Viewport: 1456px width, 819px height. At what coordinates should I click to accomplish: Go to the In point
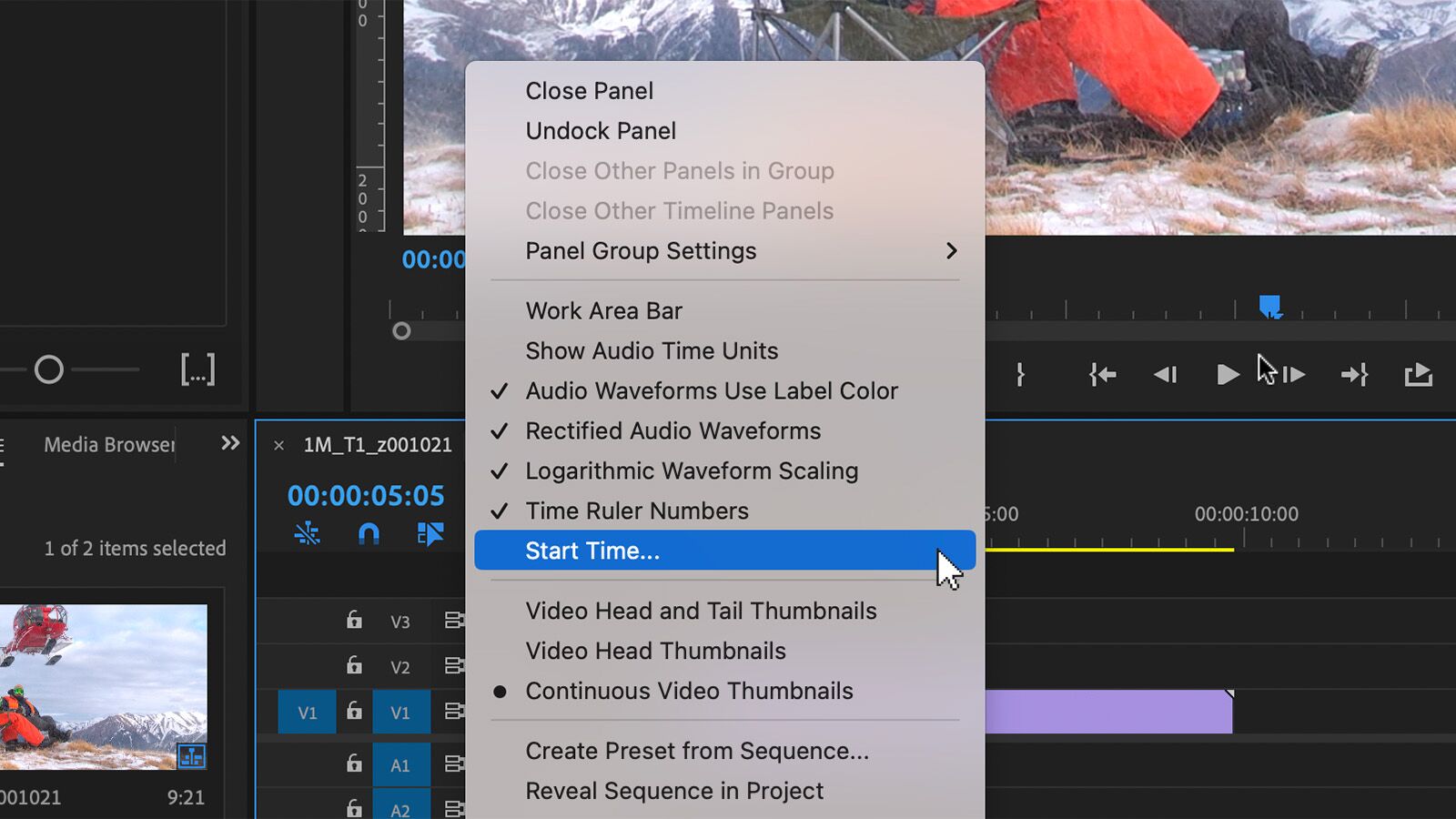point(1101,374)
